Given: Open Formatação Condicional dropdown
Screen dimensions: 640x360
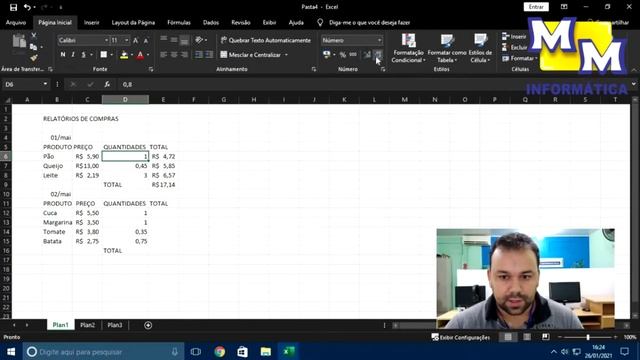Looking at the screenshot, I should 408,49.
